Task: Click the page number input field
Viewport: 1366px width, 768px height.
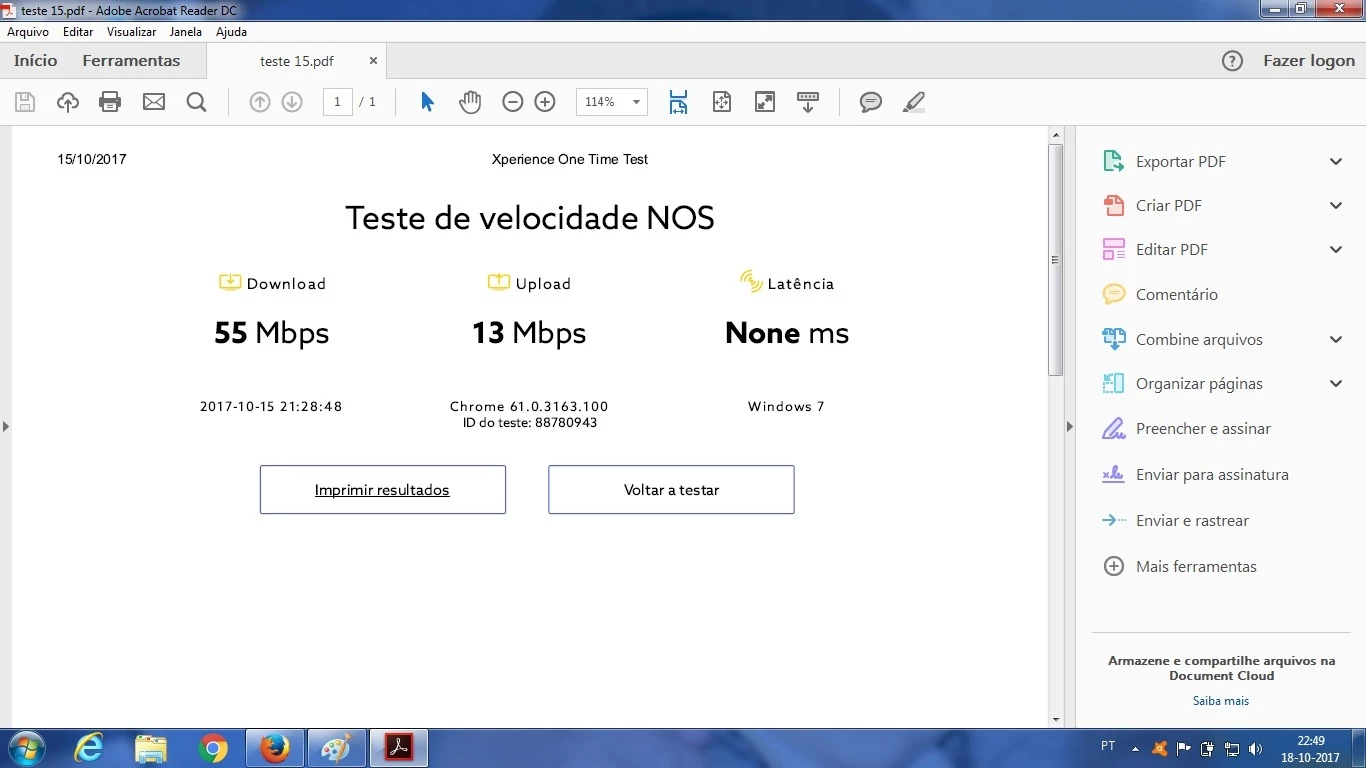Action: [337, 102]
